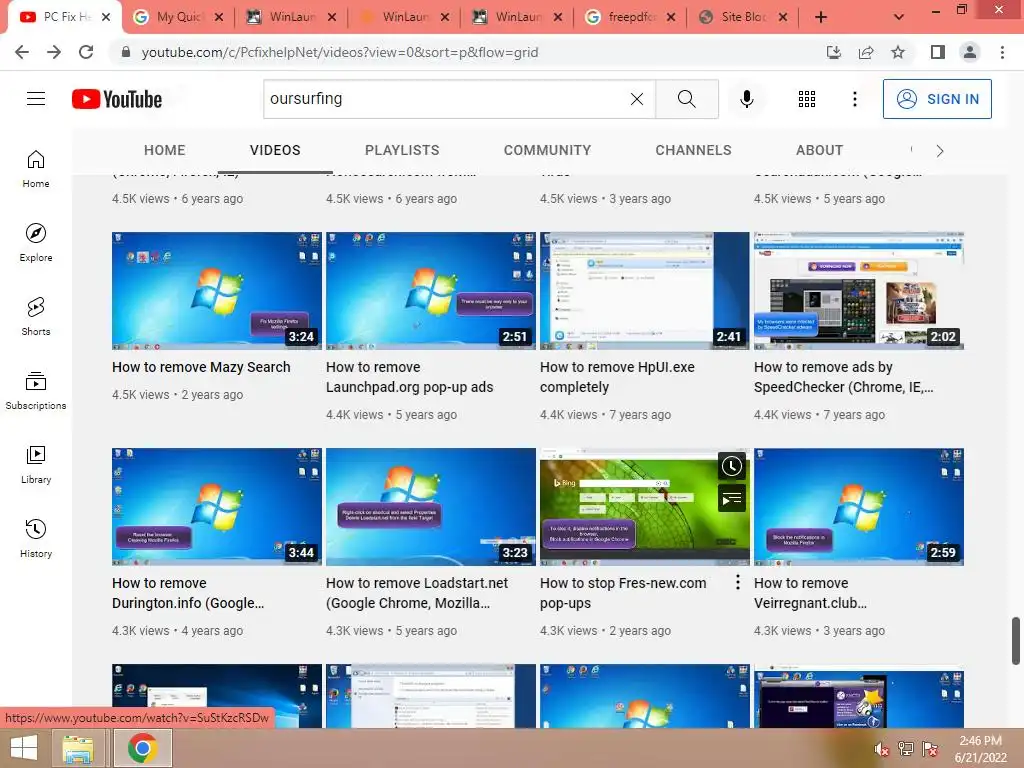Open Veirregnant.club video title

pos(810,593)
